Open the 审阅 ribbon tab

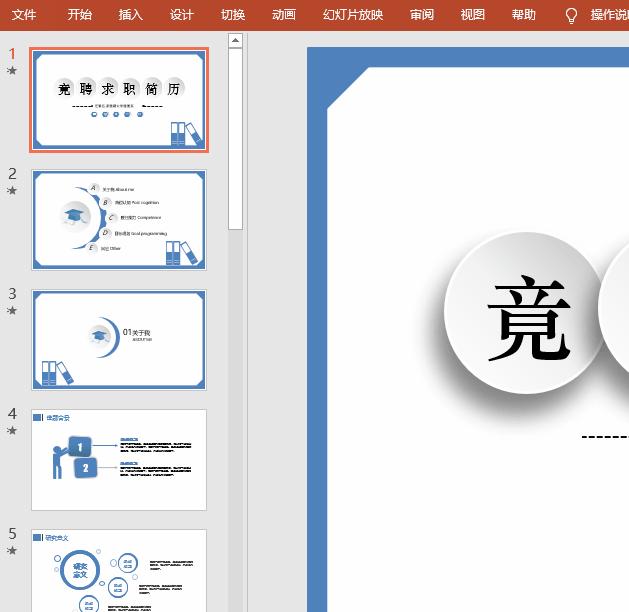coord(422,15)
